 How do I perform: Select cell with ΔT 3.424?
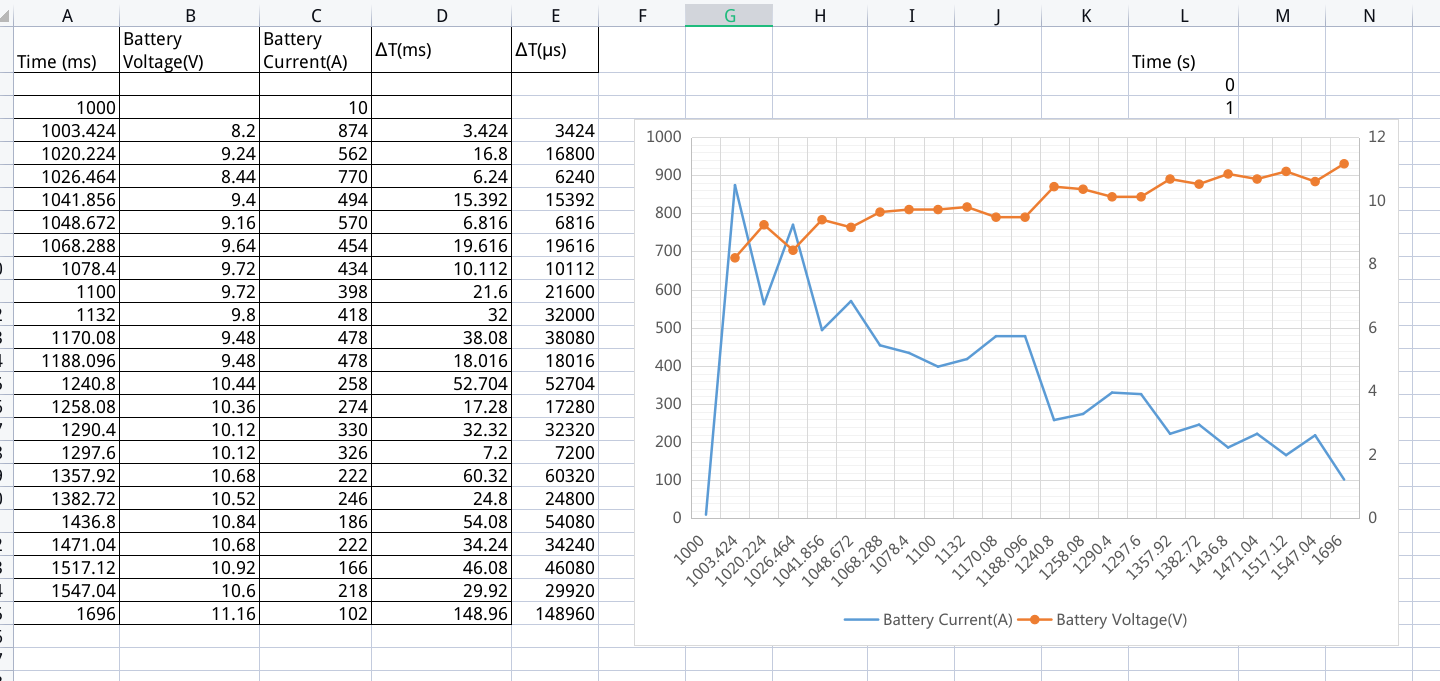pyautogui.click(x=442, y=130)
